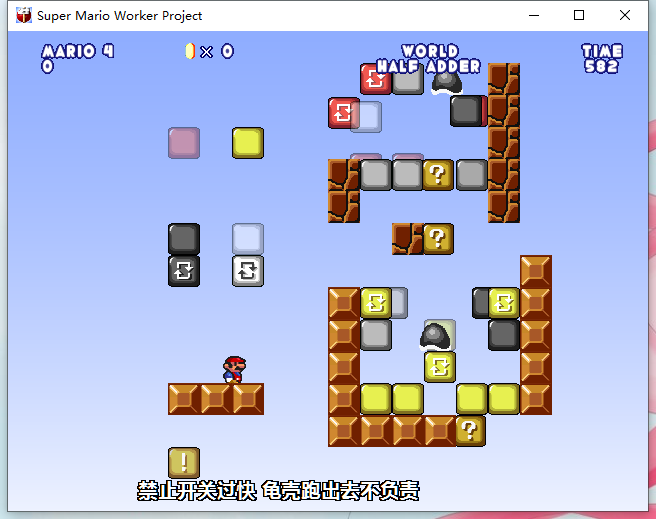
Task: Click the yellow switch block at upper left of box
Action: (x=375, y=303)
